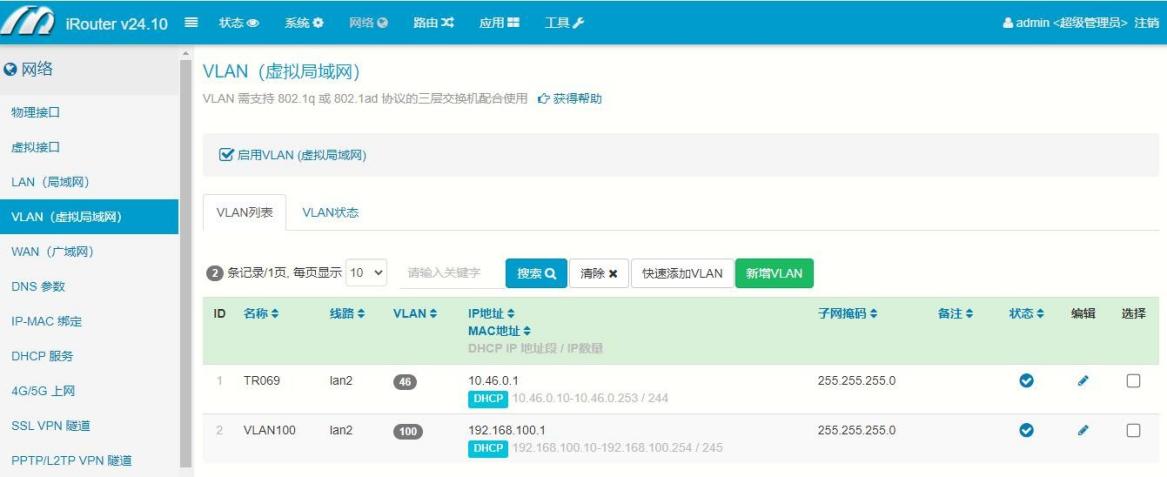
Task: Click the status checkmark icon for VLAN100
Action: pos(1026,430)
